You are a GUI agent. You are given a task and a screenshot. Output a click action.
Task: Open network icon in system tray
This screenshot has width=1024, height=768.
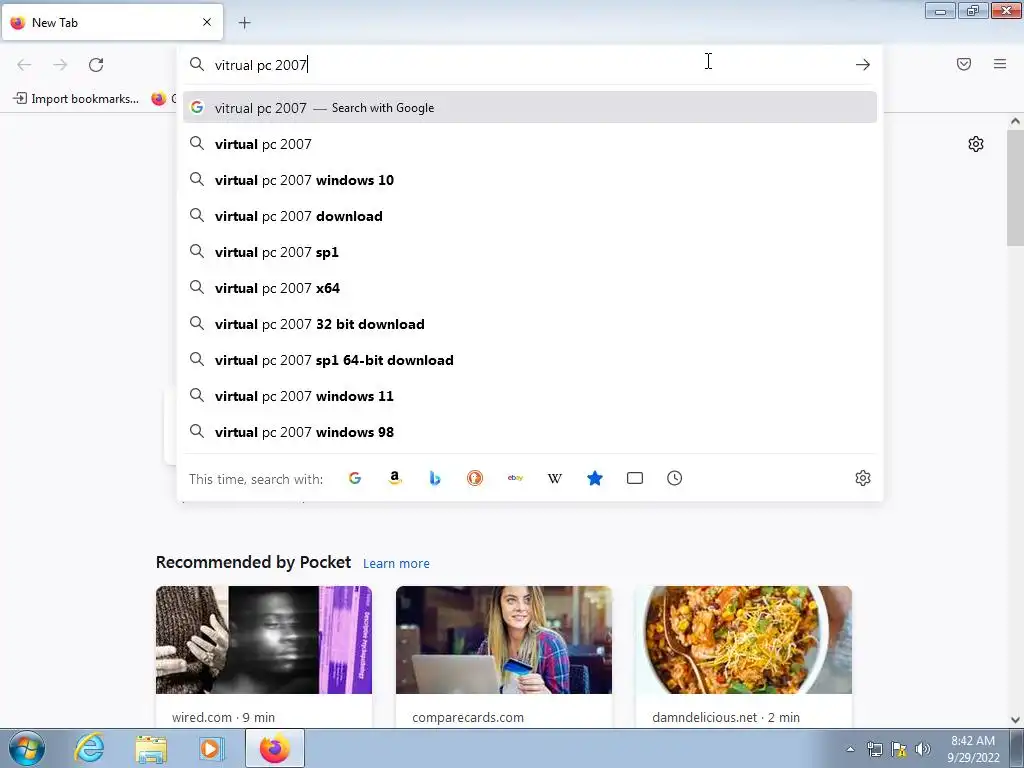tap(874, 749)
